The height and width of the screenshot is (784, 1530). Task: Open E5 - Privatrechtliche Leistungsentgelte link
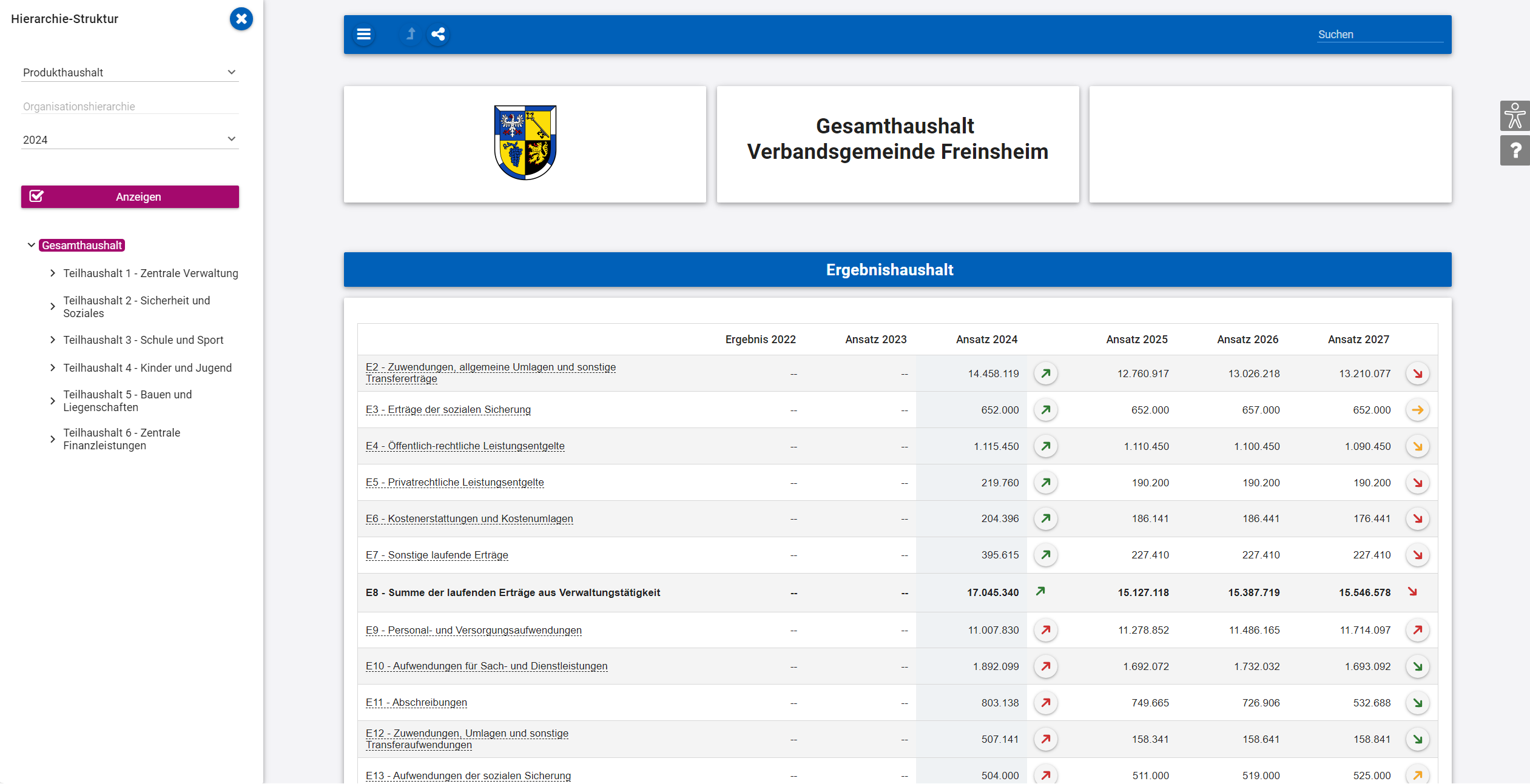click(x=454, y=483)
